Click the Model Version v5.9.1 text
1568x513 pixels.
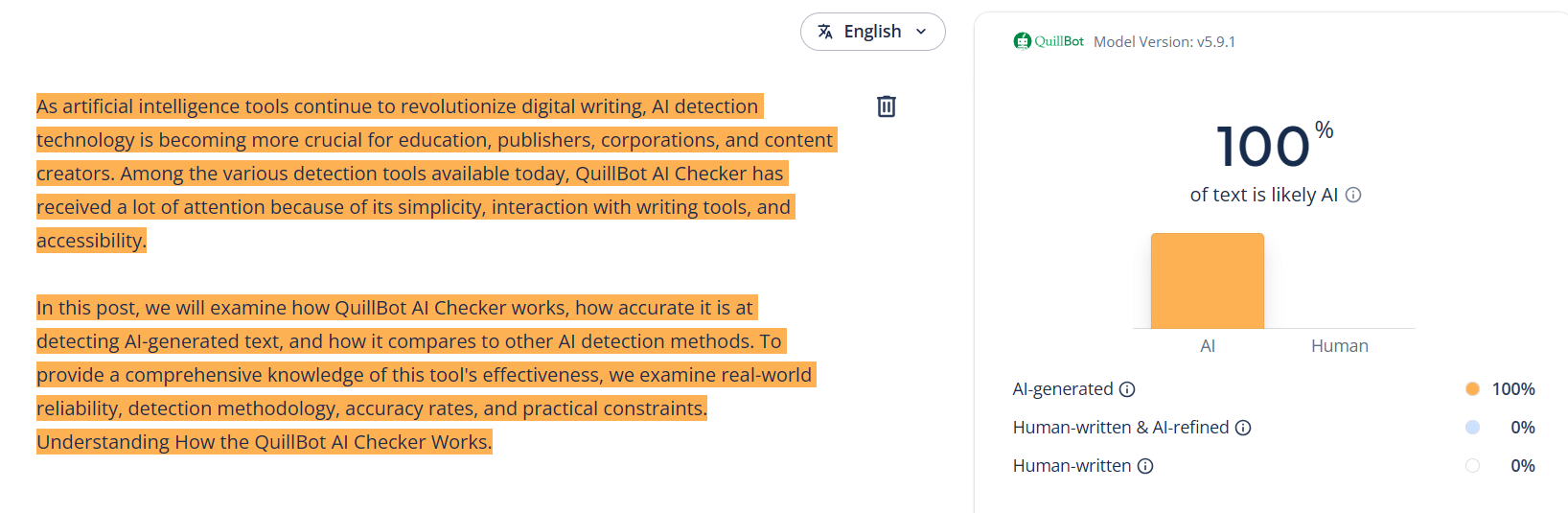[1164, 42]
